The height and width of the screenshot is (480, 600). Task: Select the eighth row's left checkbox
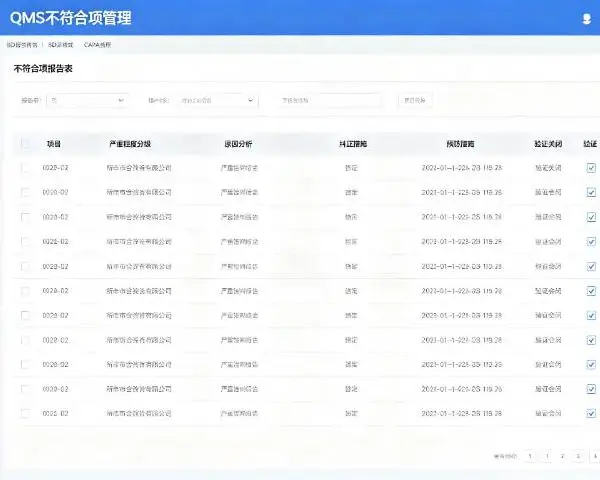(x=25, y=340)
